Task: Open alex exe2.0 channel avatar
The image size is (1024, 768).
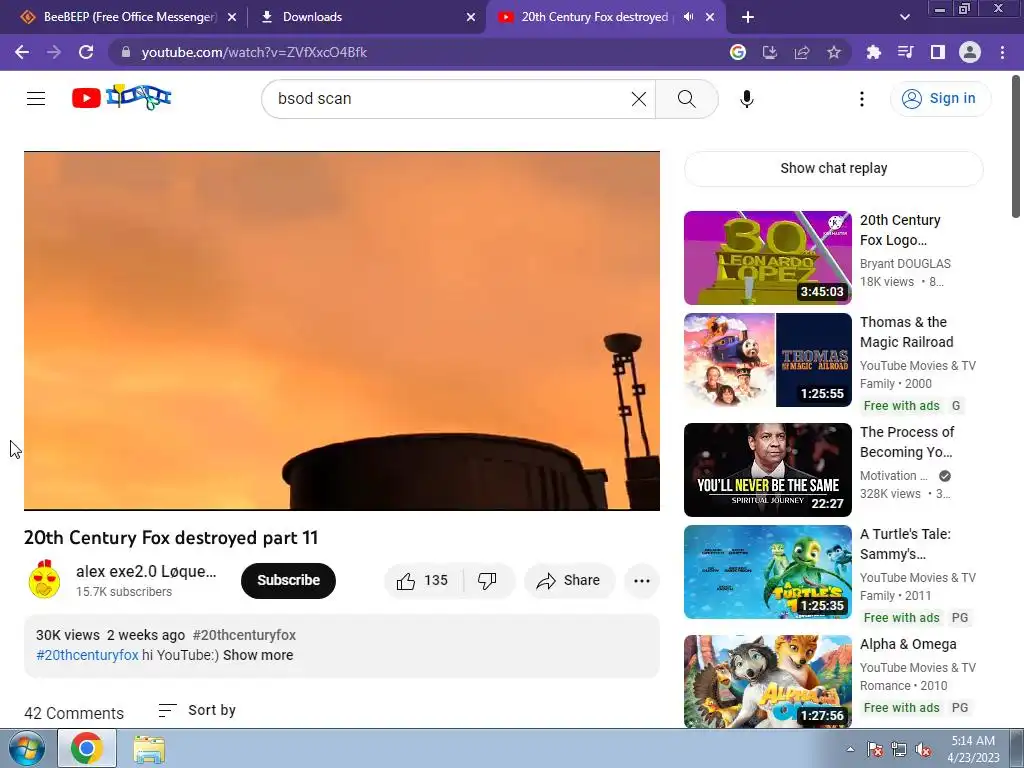Action: (x=44, y=580)
